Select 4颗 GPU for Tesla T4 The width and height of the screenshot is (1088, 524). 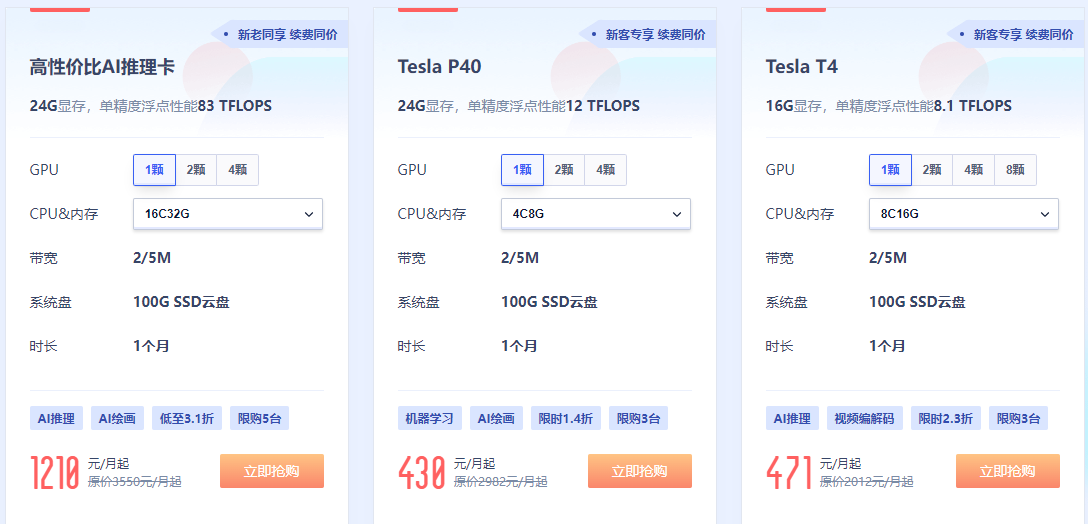973,170
